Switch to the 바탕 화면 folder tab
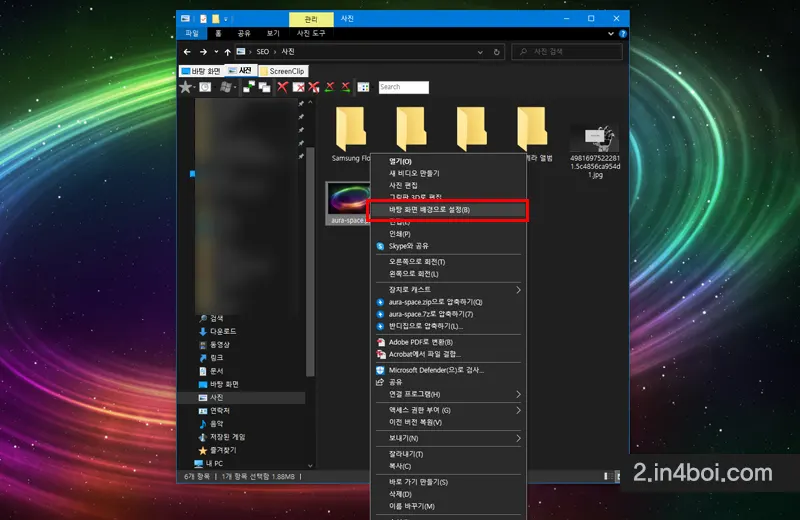Screen dimensions: 800x520 202,71
